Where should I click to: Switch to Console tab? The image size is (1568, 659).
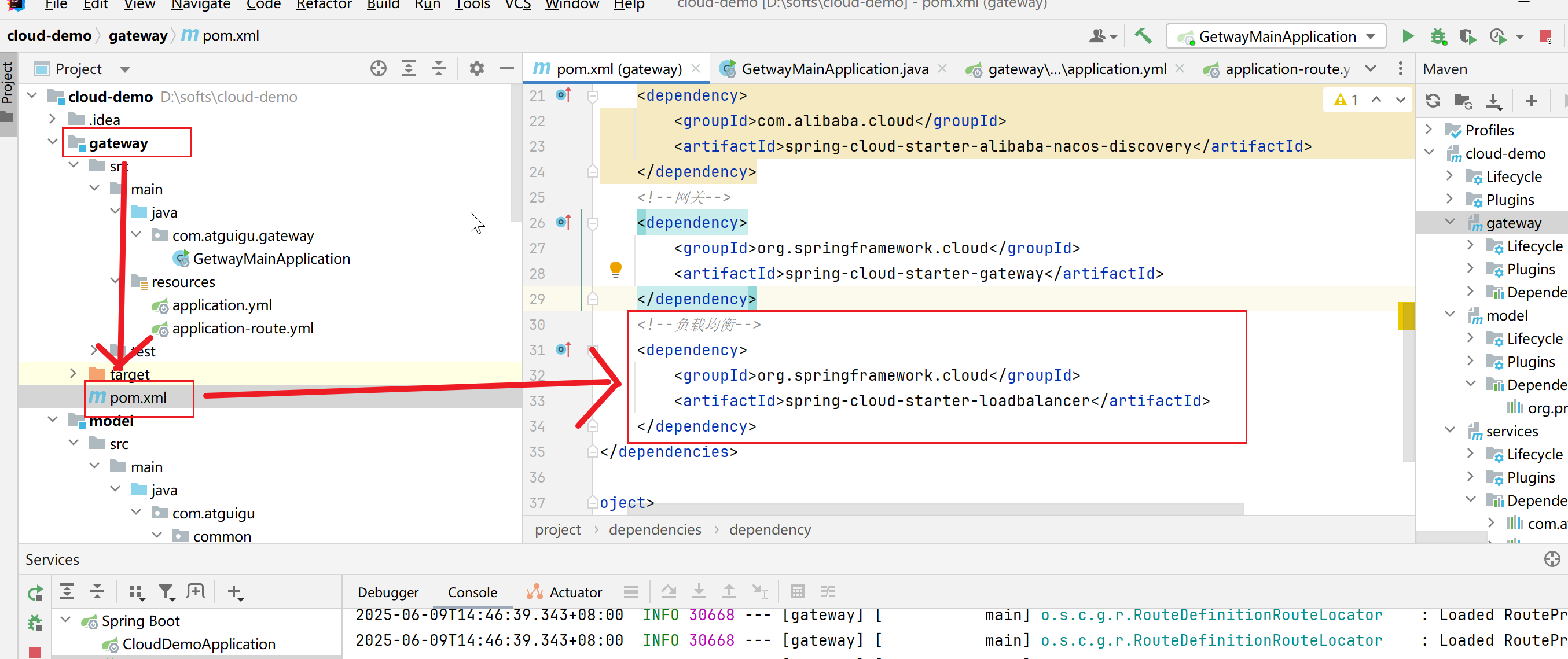(472, 592)
